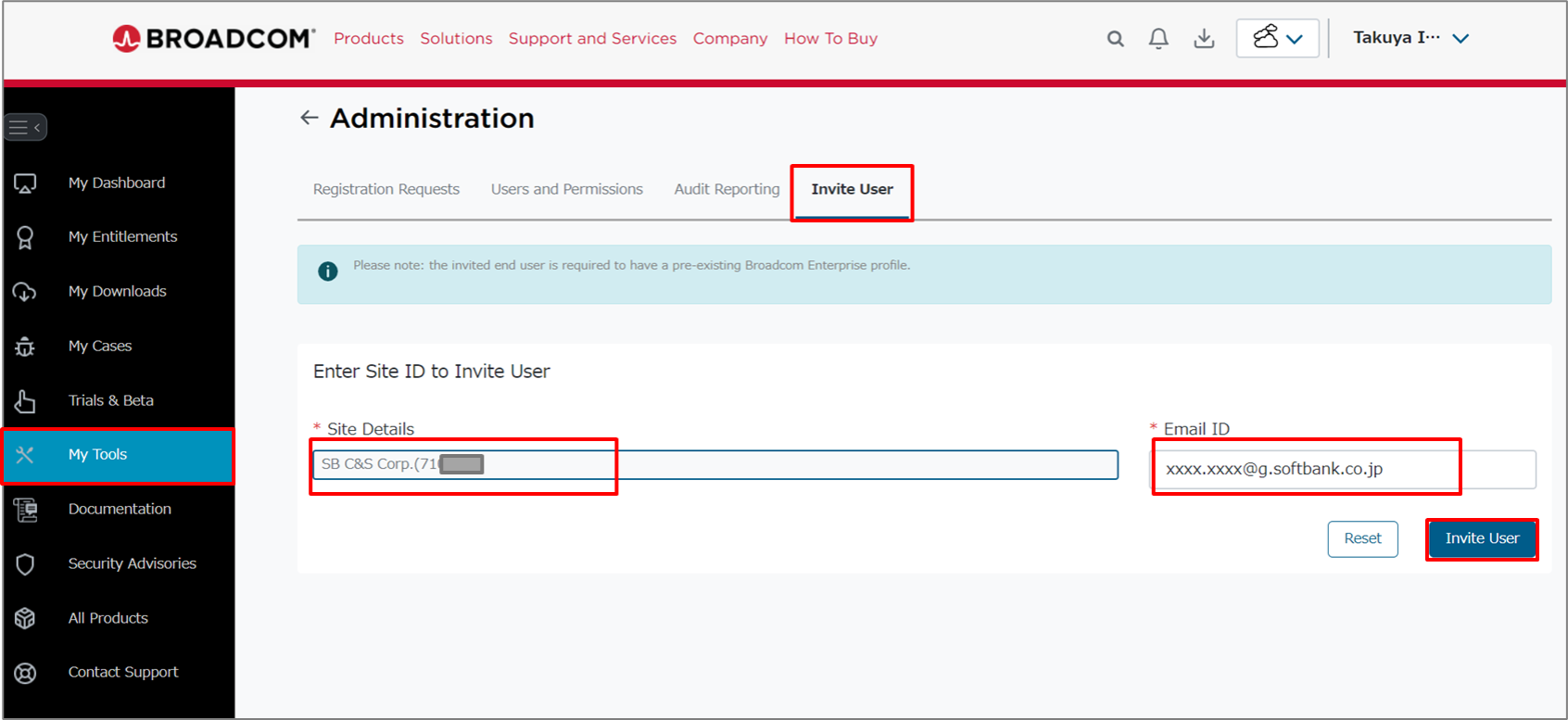The image size is (1568, 720).
Task: Open My Cases in sidebar
Action: click(x=100, y=347)
